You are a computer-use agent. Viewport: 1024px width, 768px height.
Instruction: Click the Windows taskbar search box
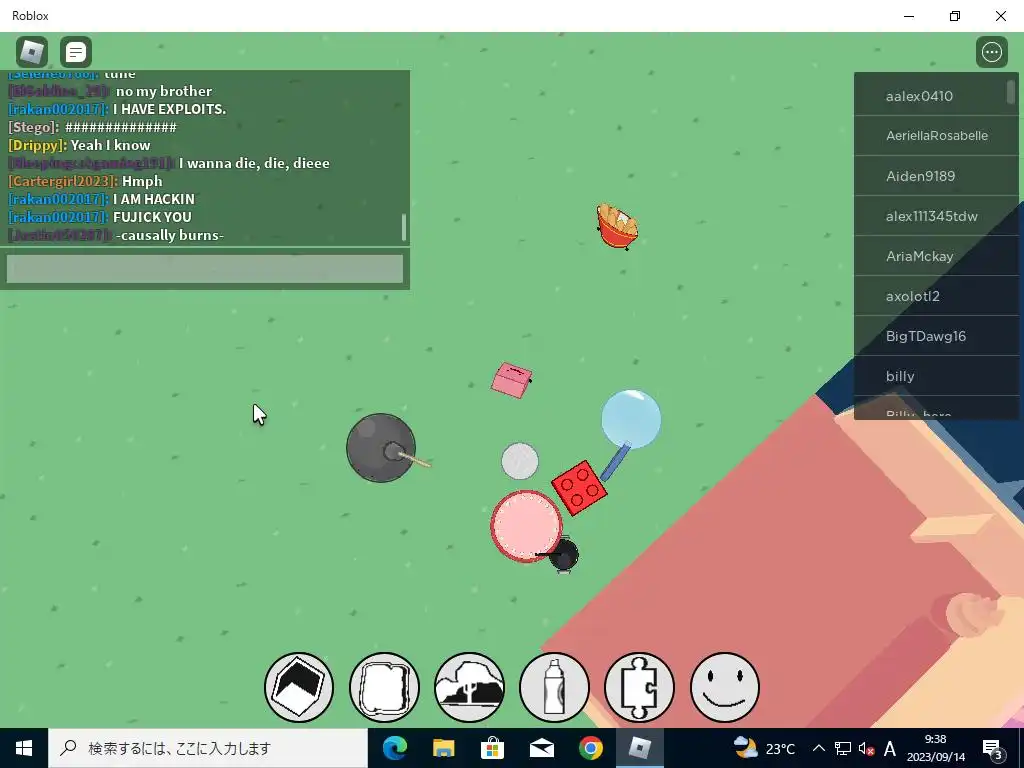pos(208,748)
